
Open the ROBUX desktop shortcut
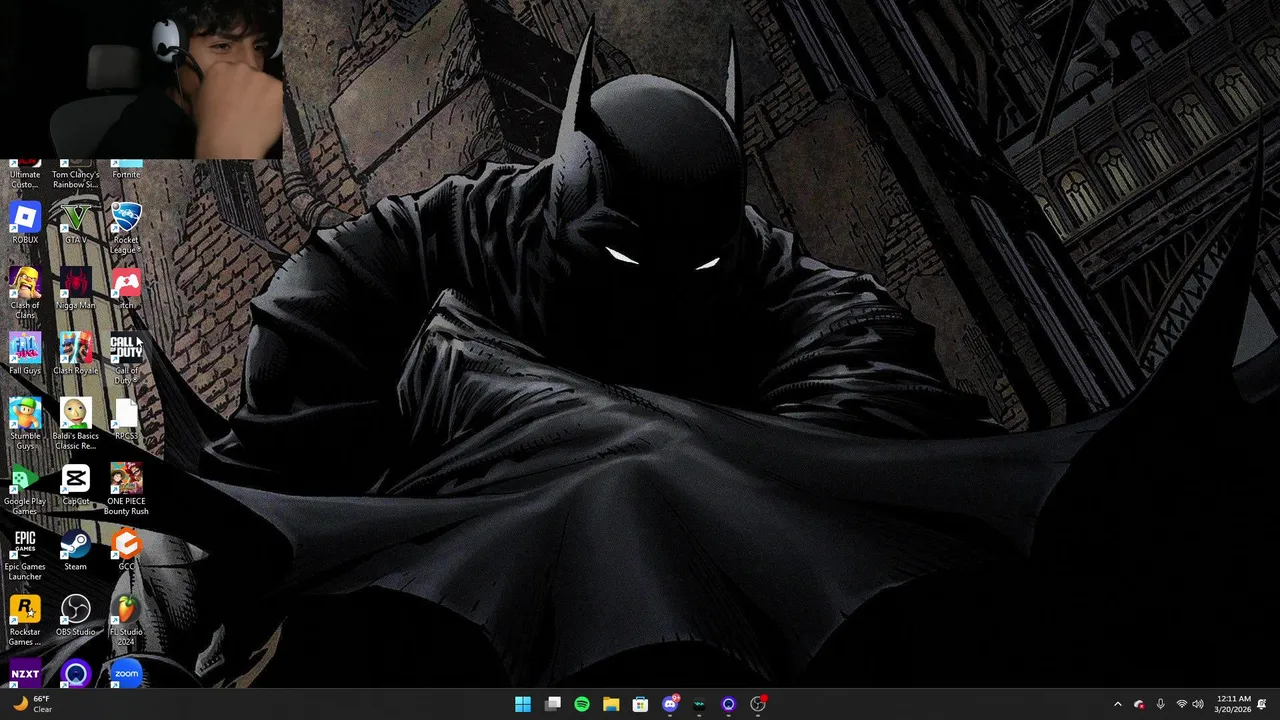pos(25,224)
